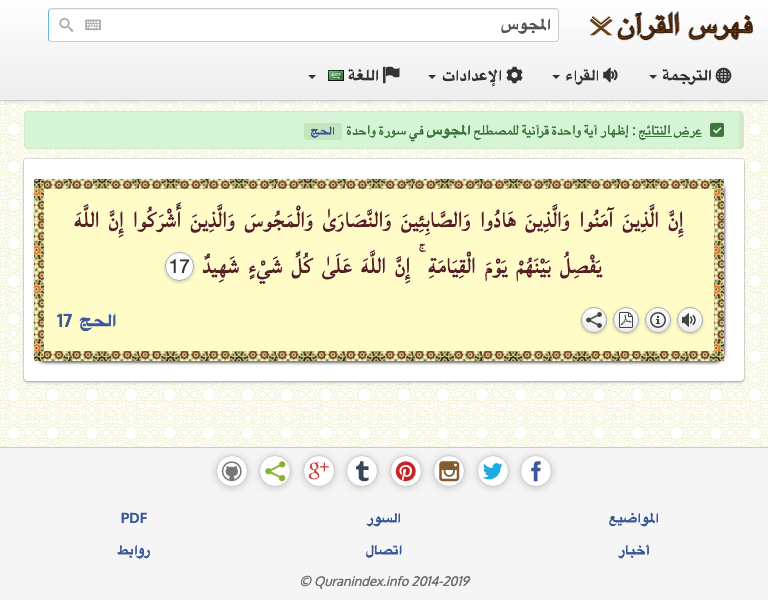768x600 pixels.
Task: Click the gear icon beside الإعدادات
Action: point(514,75)
